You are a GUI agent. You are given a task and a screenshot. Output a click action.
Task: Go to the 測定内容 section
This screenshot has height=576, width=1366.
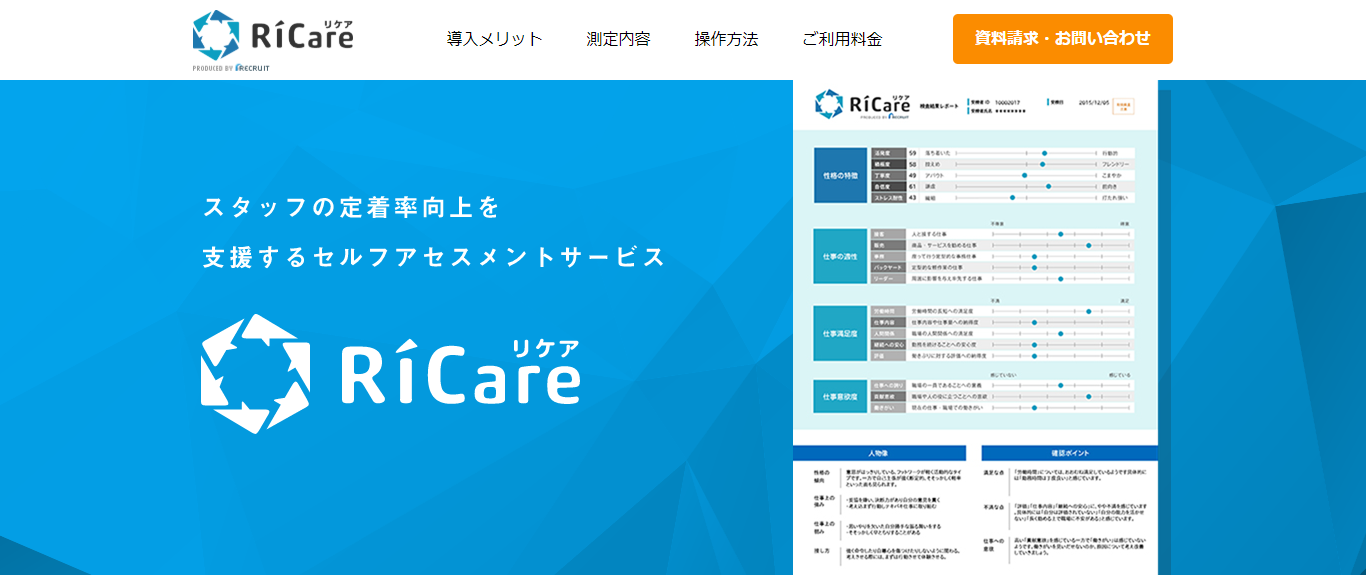tap(618, 39)
